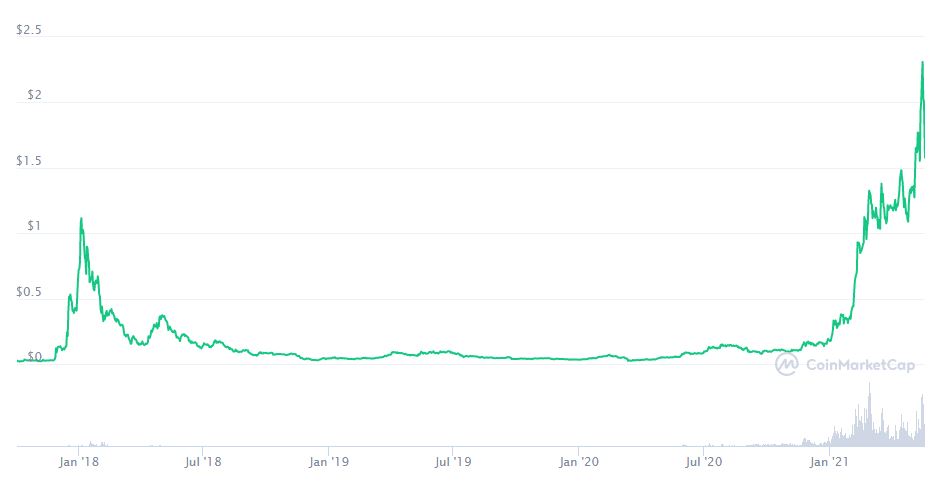Click the $0 y-axis label
This screenshot has height=481, width=944.
pyautogui.click(x=35, y=357)
